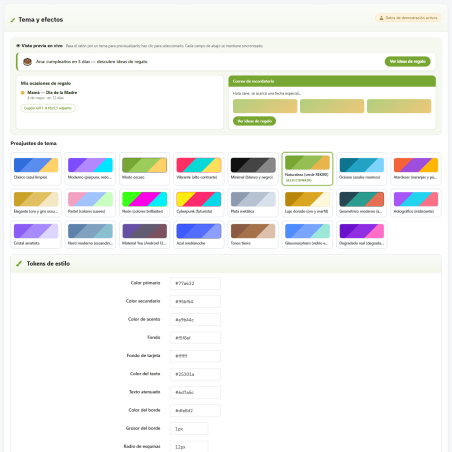Pick the Minimal blanco y negro preset

[253, 169]
